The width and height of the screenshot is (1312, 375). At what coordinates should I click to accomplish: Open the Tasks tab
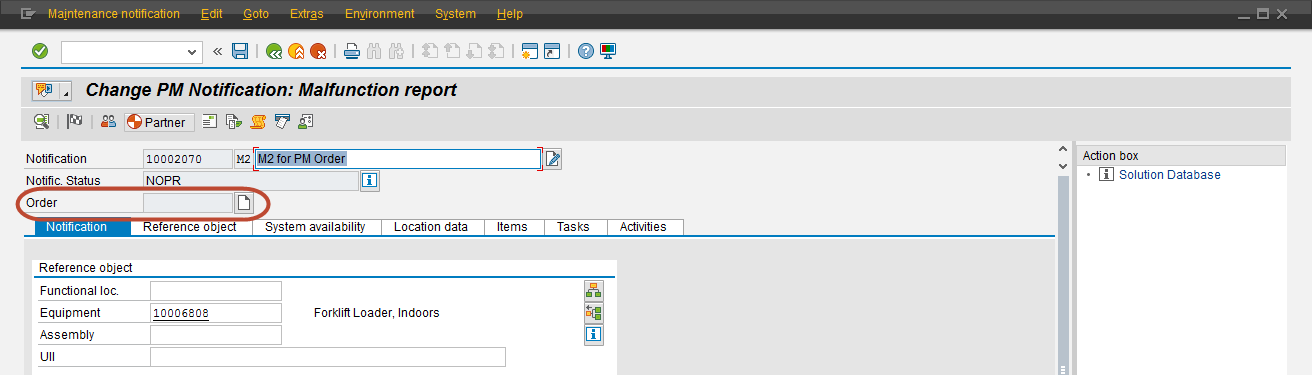point(573,227)
